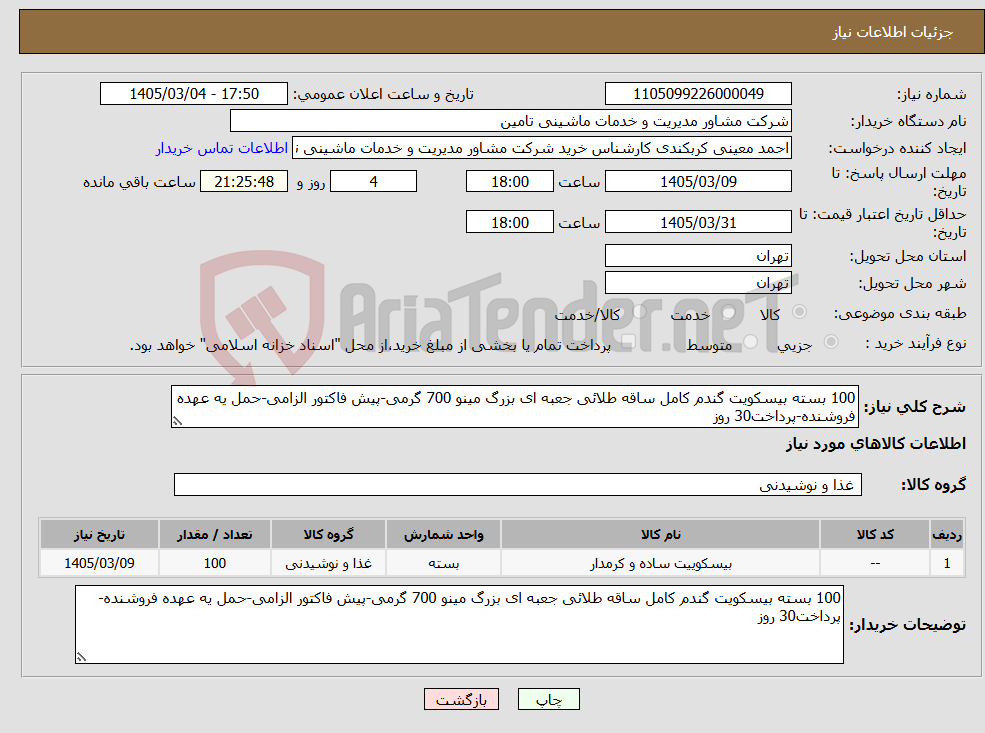
Task: Click the resize handle of buyer notes textarea
Action: pyautogui.click(x=81, y=657)
